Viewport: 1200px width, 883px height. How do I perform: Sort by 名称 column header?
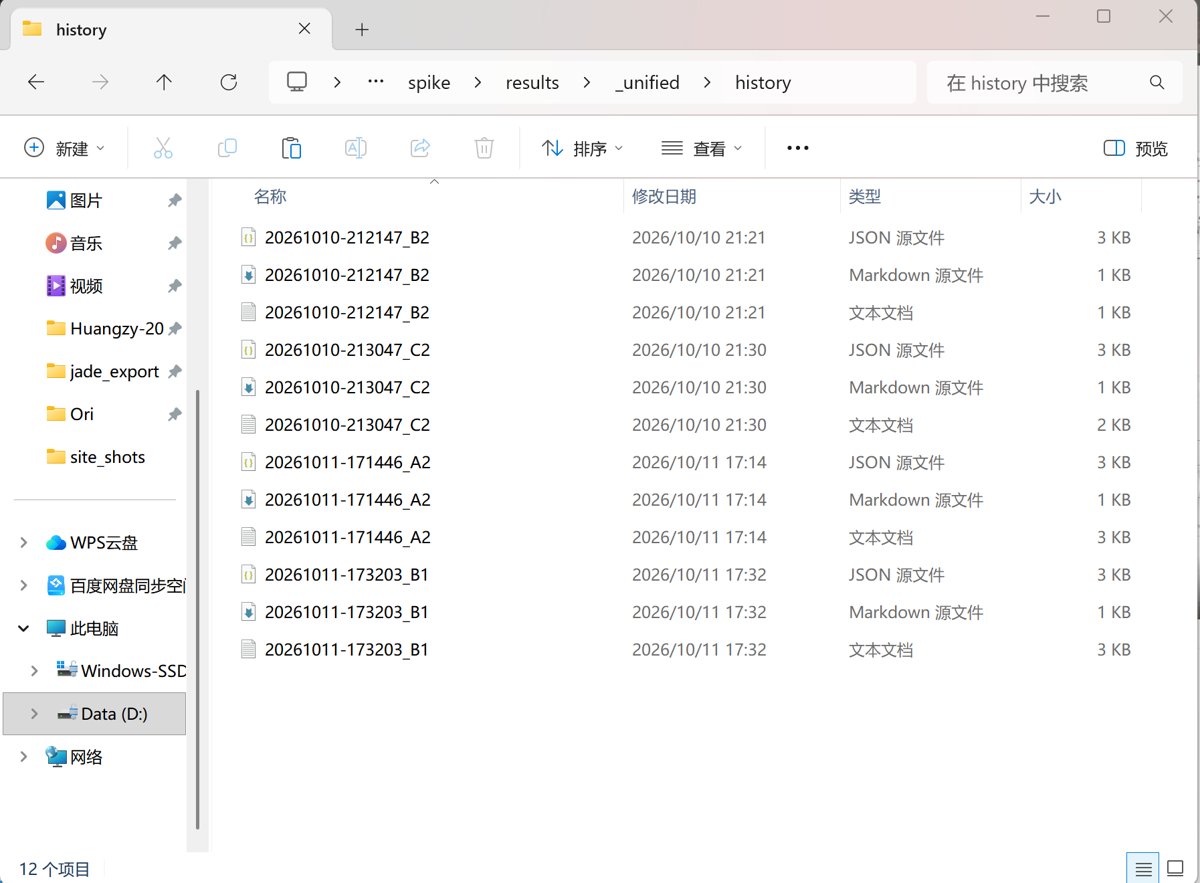click(x=270, y=197)
